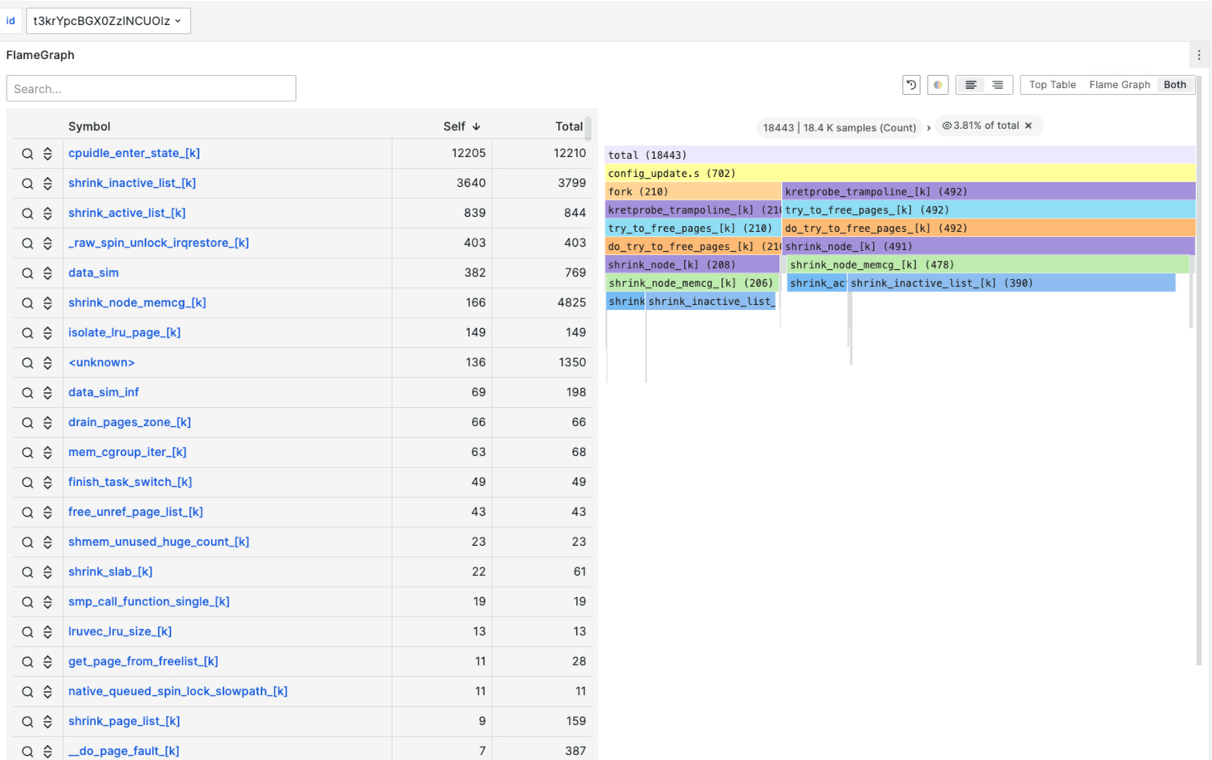Select the Both view option
The image size is (1212, 760).
click(1174, 85)
